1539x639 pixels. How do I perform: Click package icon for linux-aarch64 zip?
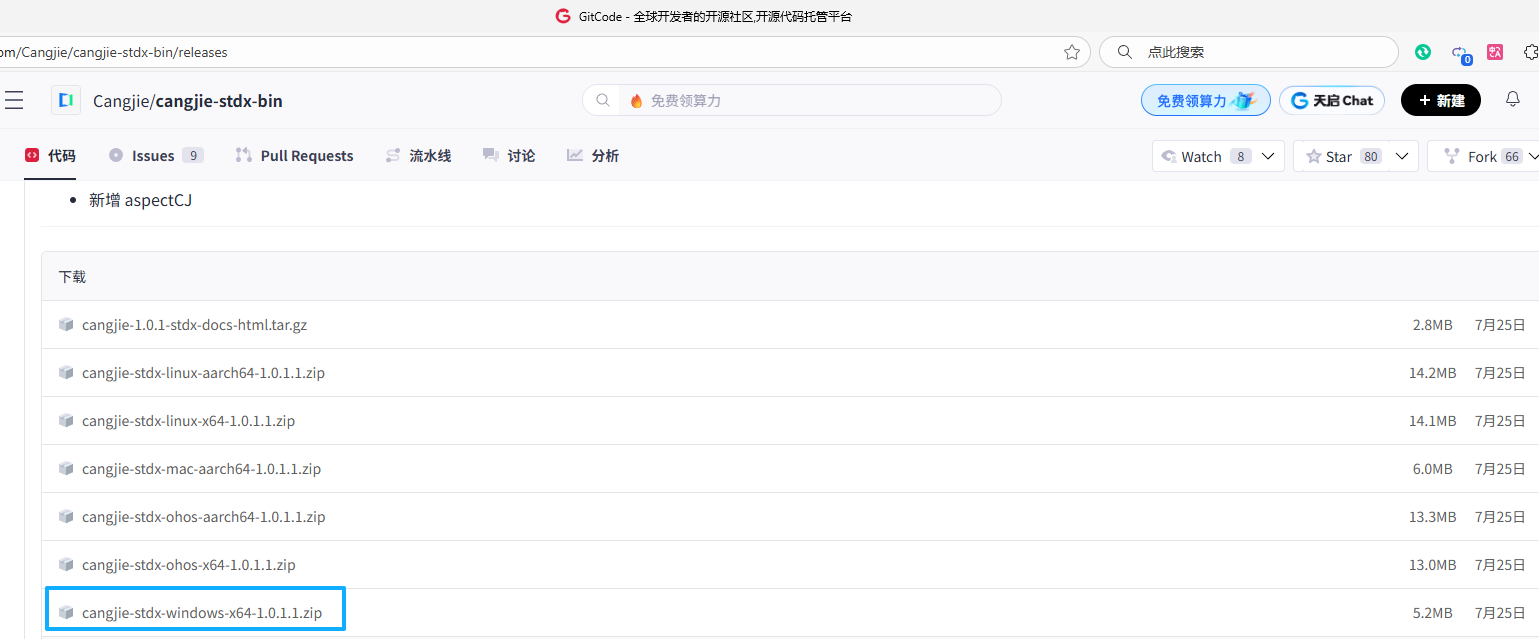click(66, 373)
